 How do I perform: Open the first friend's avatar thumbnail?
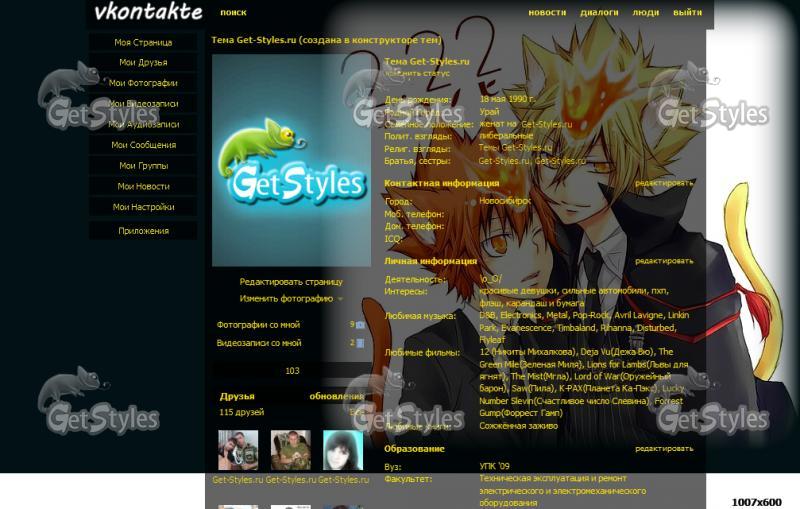pos(238,450)
